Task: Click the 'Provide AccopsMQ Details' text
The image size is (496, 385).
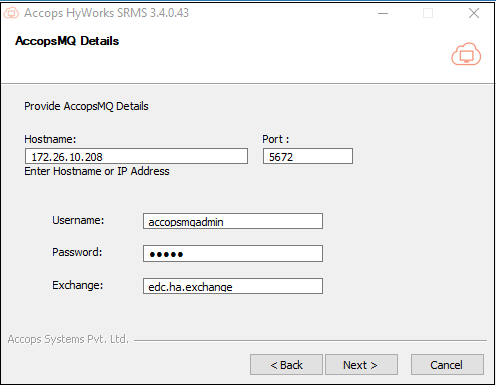Action: click(x=86, y=106)
